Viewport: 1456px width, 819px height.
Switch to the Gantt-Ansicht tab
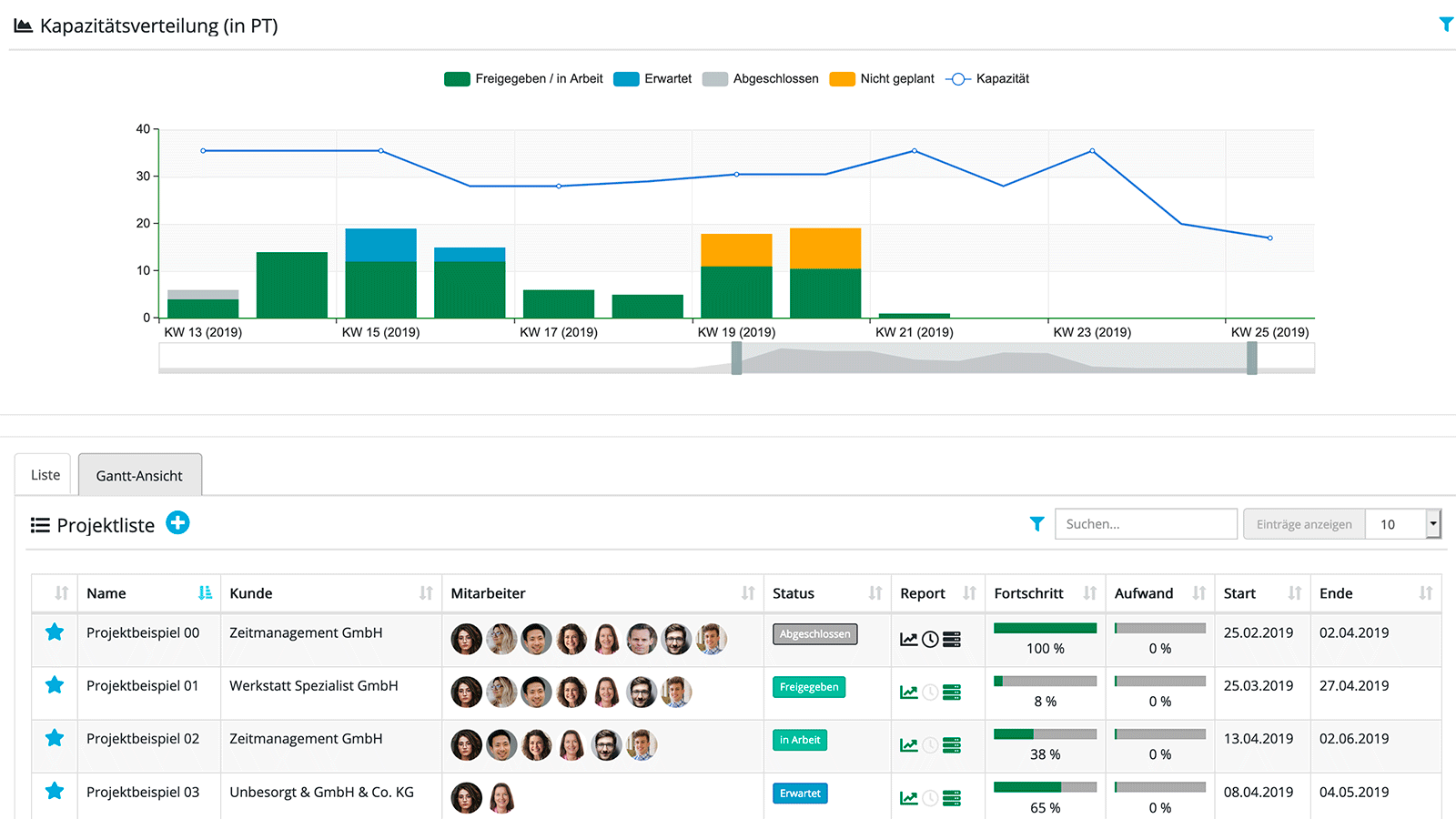click(139, 476)
